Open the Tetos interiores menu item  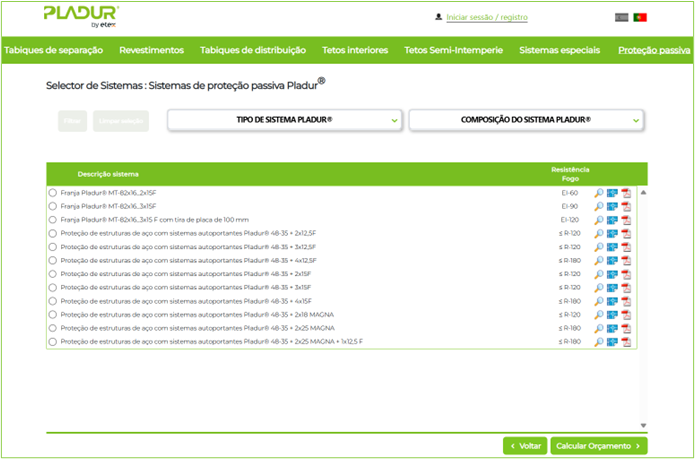pyautogui.click(x=357, y=50)
